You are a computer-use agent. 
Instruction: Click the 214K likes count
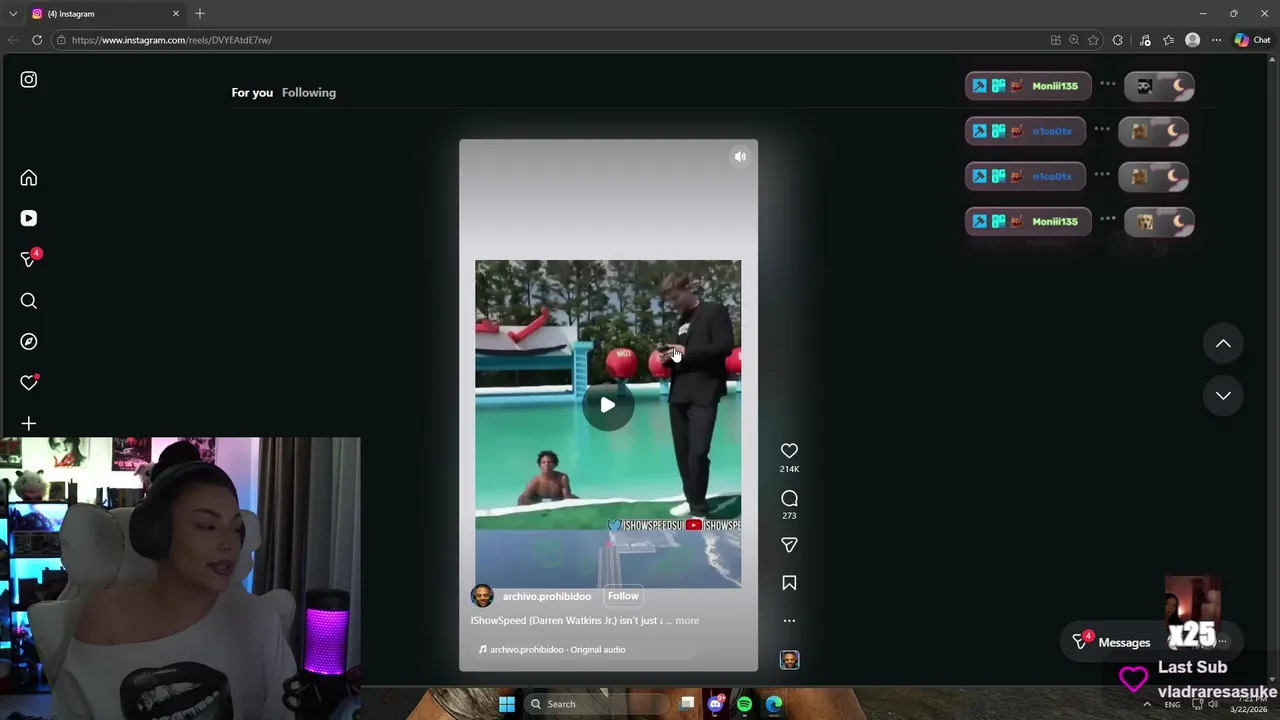tap(789, 469)
